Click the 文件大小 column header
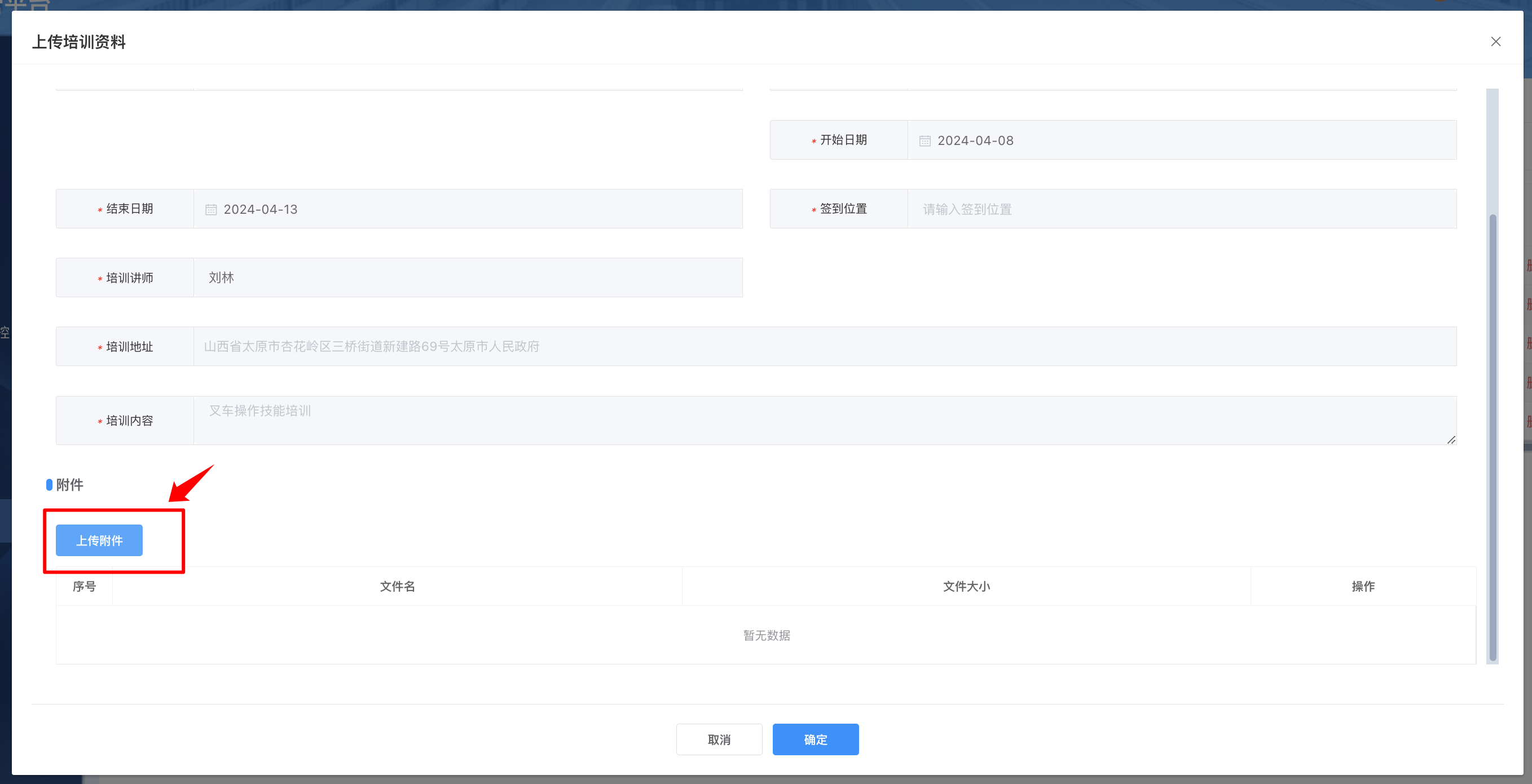Viewport: 1532px width, 784px height. (966, 587)
